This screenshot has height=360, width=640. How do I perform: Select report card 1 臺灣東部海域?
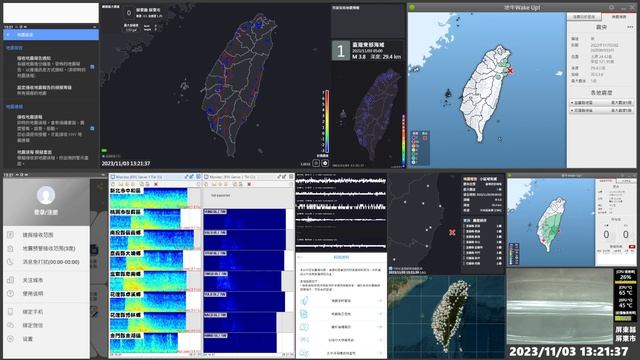pos(367,50)
